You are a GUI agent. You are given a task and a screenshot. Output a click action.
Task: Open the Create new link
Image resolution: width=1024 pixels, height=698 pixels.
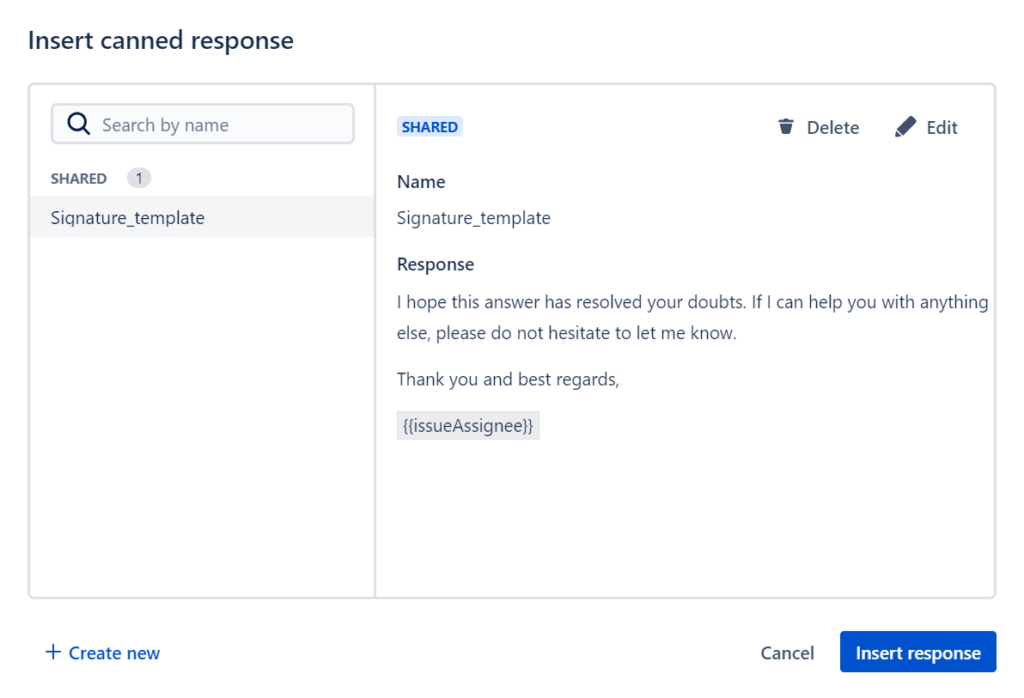tap(114, 653)
